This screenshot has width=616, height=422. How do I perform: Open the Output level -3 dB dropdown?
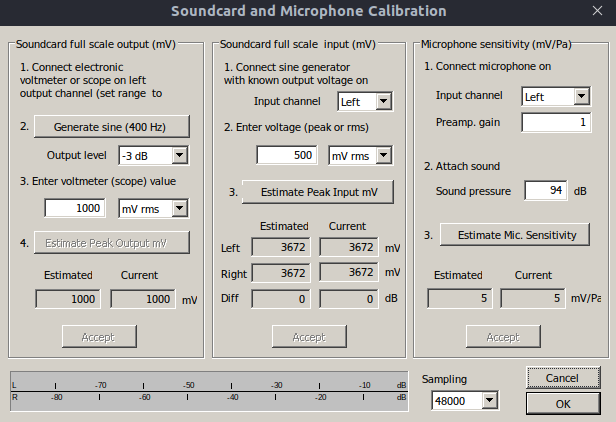click(153, 156)
